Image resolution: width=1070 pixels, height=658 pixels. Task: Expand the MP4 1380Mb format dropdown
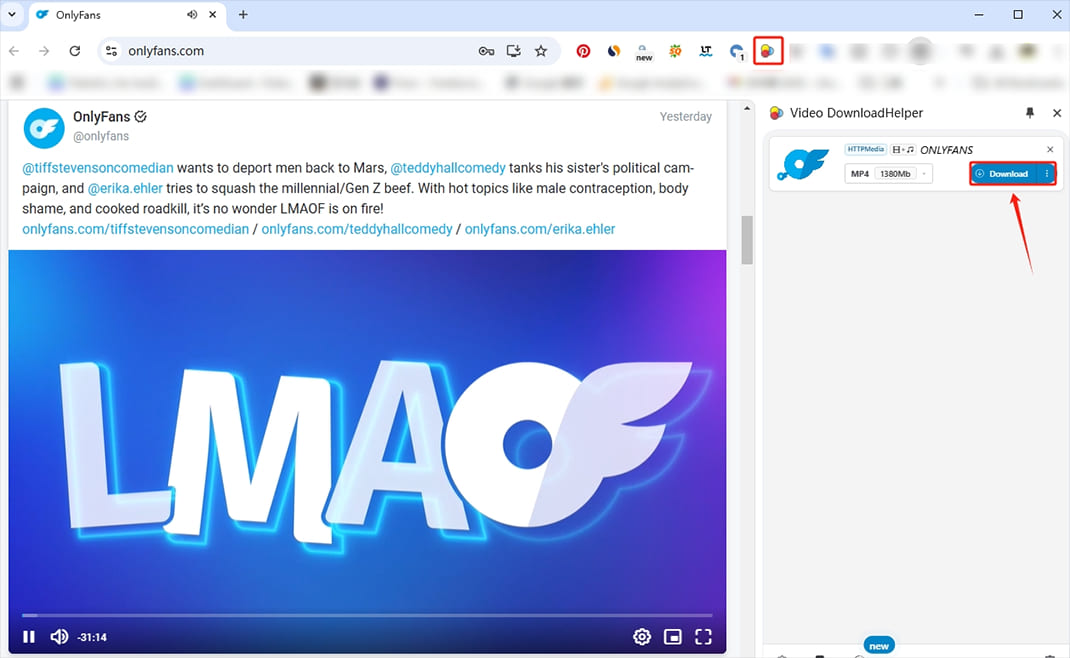(925, 174)
